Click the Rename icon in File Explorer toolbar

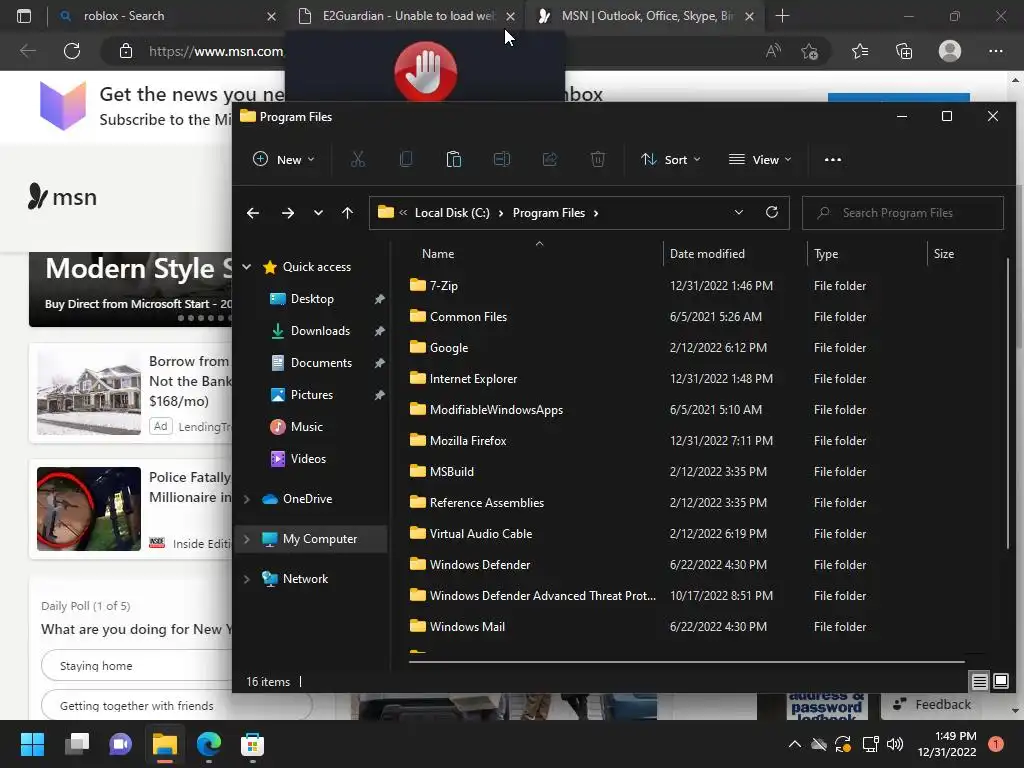pos(502,159)
